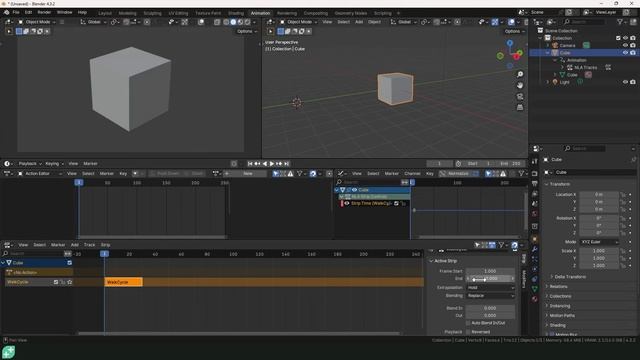Image resolution: width=640 pixels, height=360 pixels.
Task: Click the Camera object icon in Outliner
Action: (555, 45)
